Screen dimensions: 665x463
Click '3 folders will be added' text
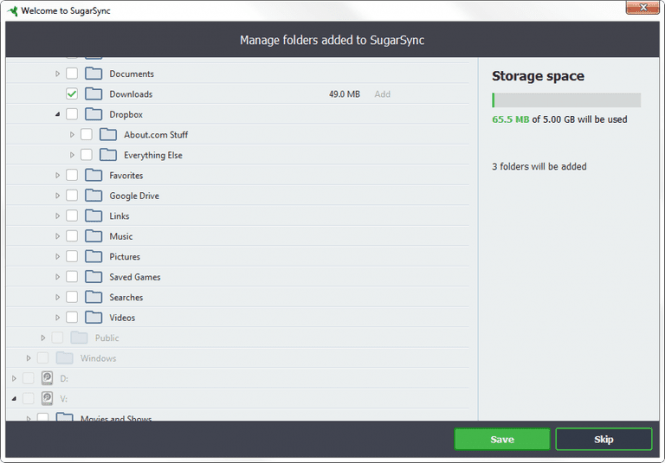[539, 167]
